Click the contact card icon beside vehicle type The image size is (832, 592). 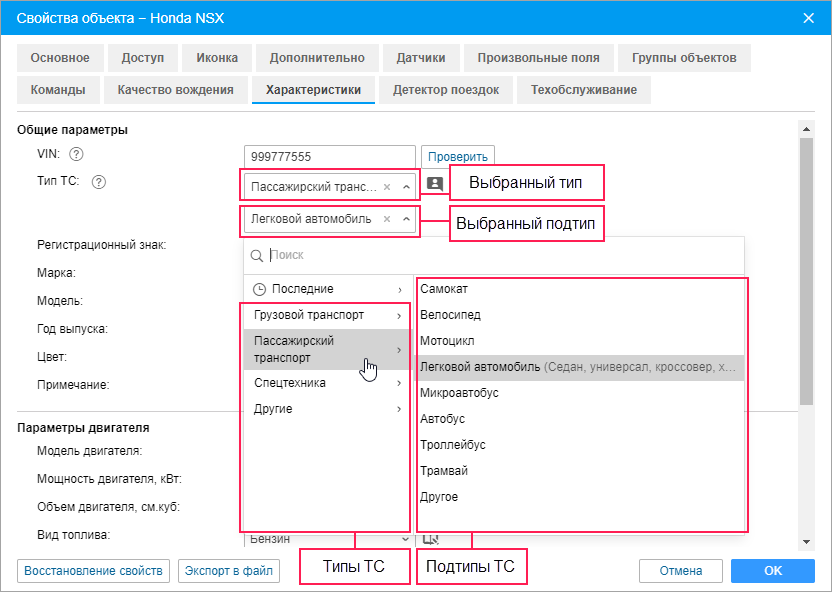coord(435,184)
